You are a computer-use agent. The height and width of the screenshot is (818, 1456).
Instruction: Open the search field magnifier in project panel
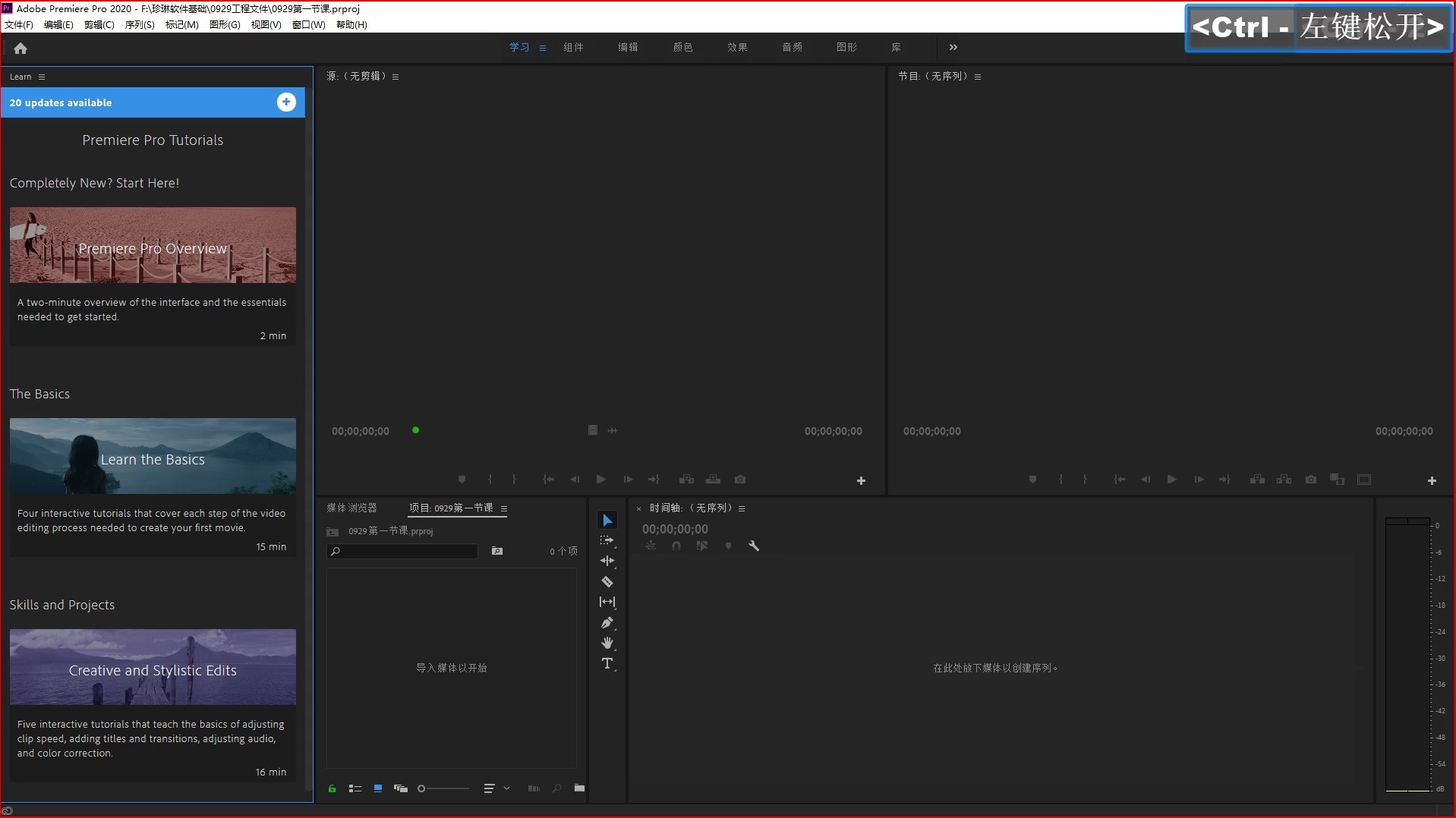click(335, 551)
